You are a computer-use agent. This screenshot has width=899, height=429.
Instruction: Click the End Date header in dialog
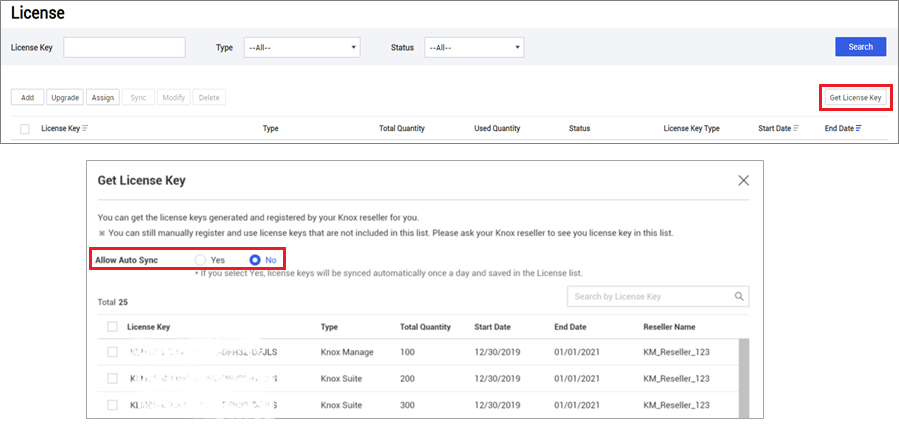point(570,327)
